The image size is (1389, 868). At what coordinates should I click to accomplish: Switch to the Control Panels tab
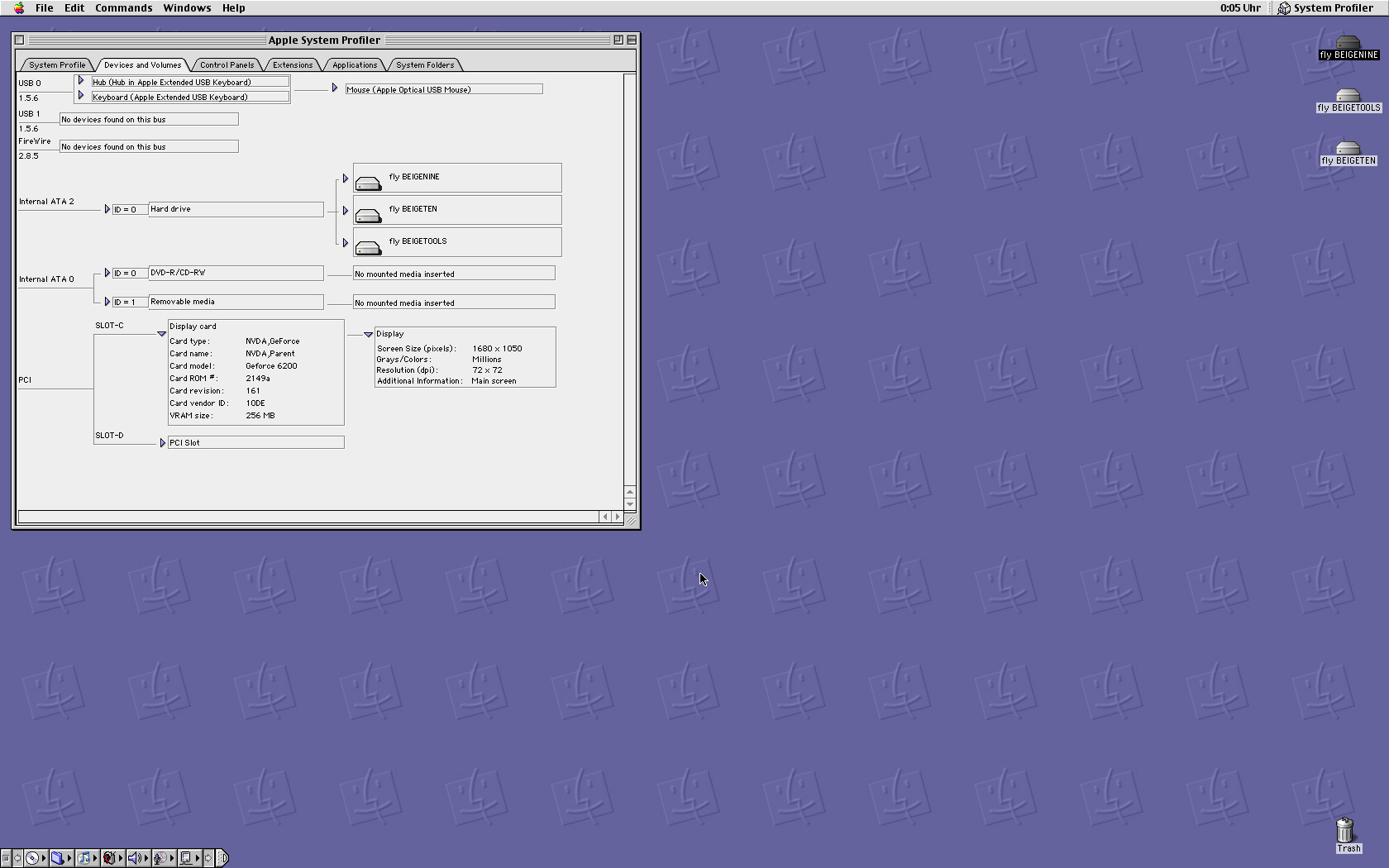tap(227, 64)
